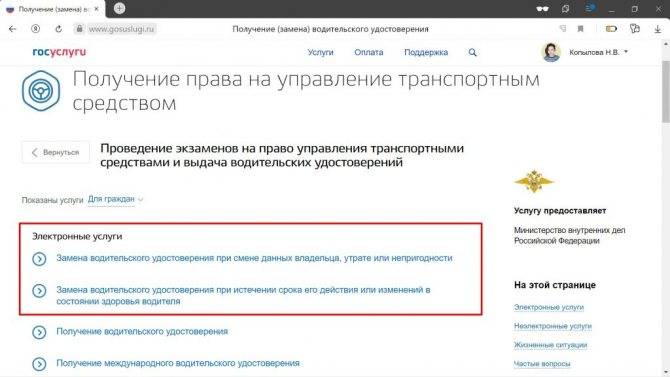Open Получение международного водительского удостоверения link
The image size is (670, 377).
[x=178, y=363]
